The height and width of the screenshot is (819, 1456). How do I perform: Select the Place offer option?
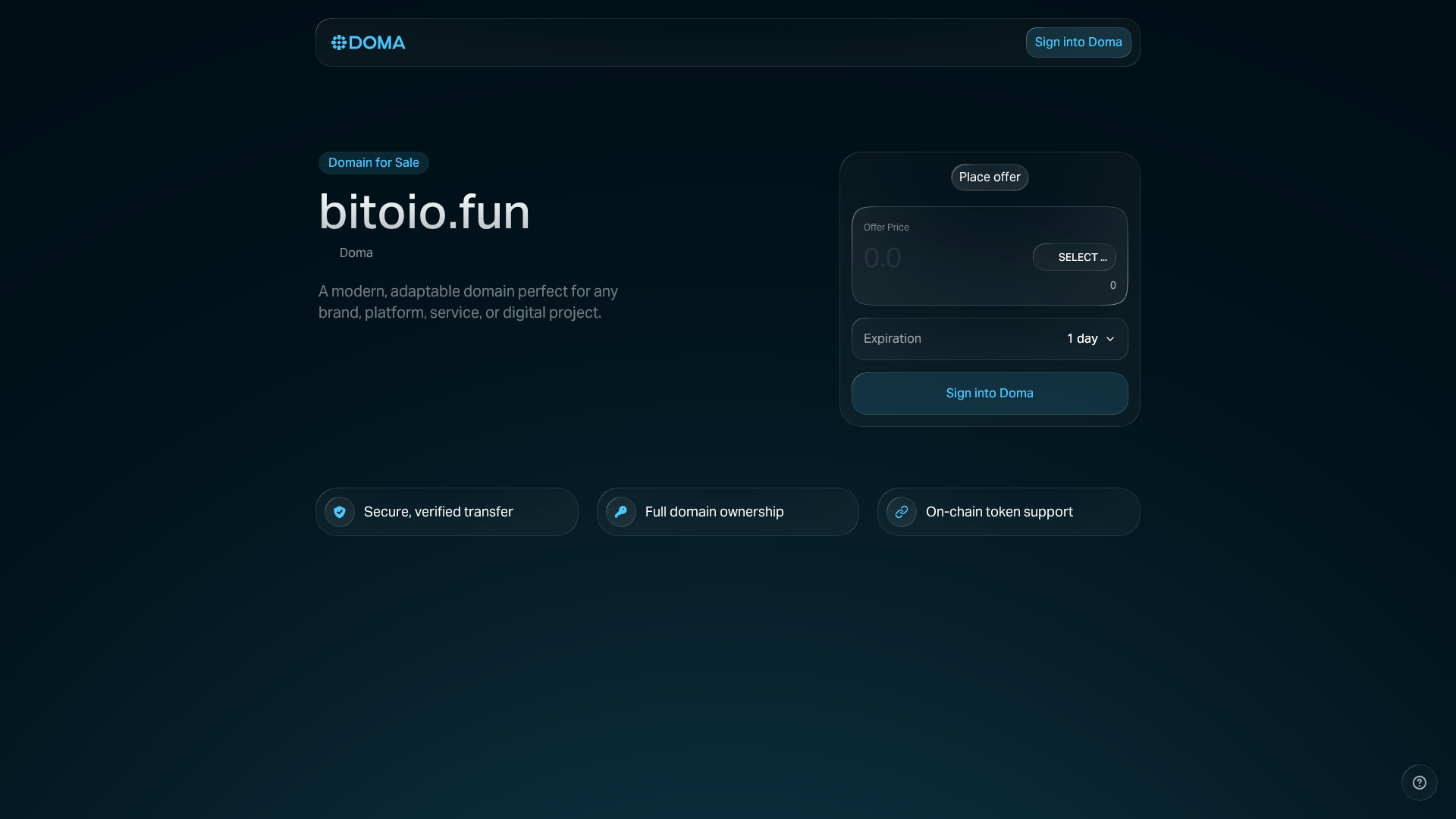click(x=990, y=177)
